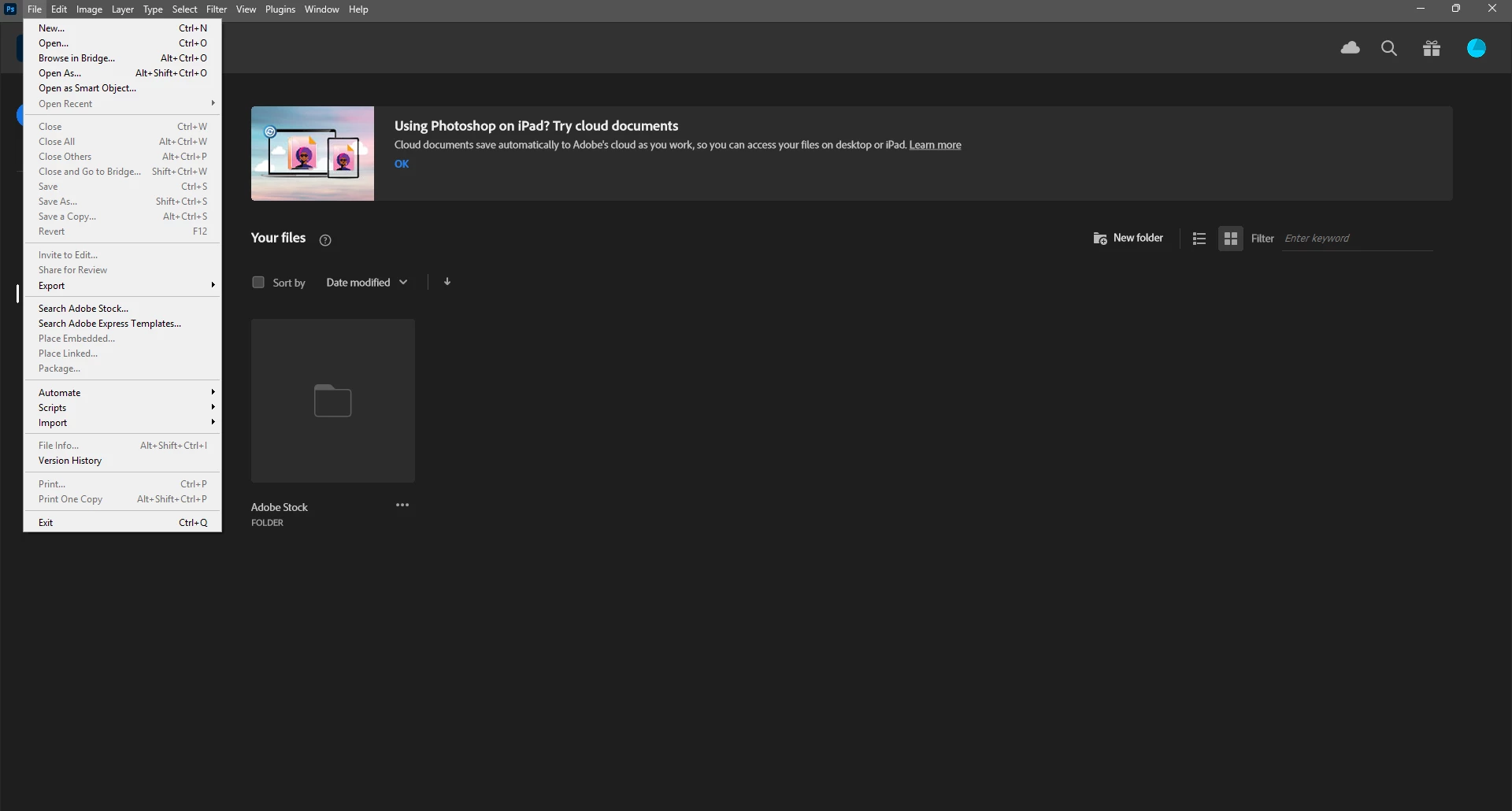Select Search Adobe Express Templates... entry

click(x=123, y=324)
